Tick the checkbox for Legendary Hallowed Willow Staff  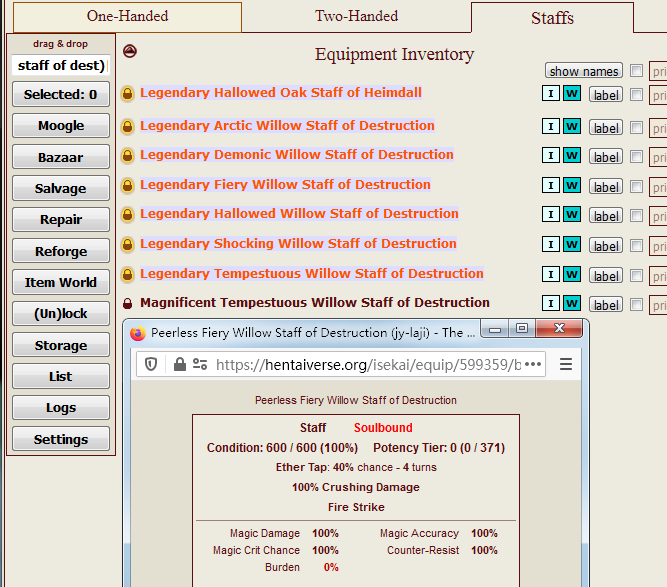click(x=636, y=216)
